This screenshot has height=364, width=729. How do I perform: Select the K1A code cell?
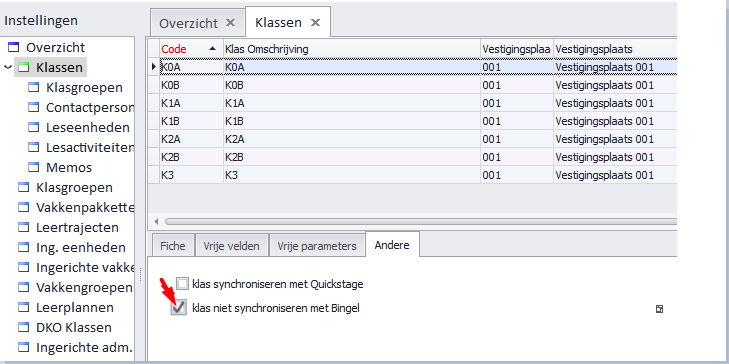pos(191,103)
